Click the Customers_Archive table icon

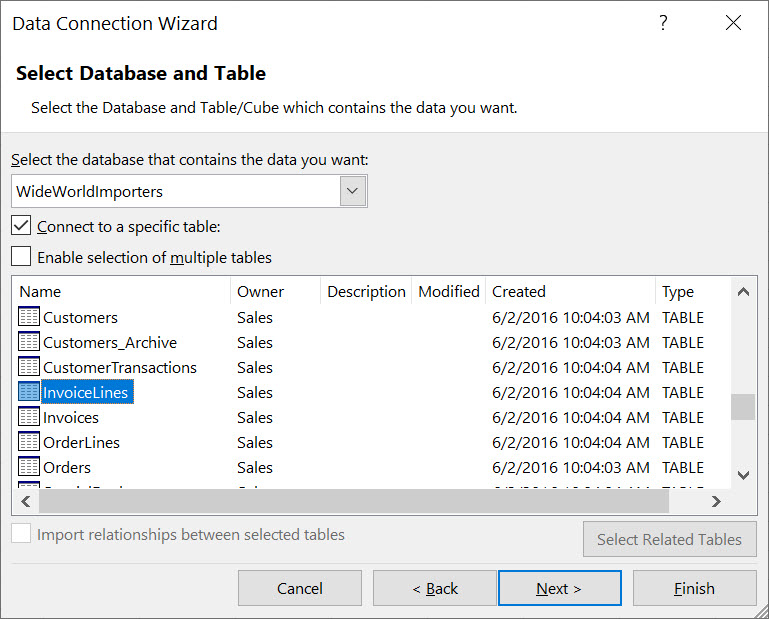[29, 343]
